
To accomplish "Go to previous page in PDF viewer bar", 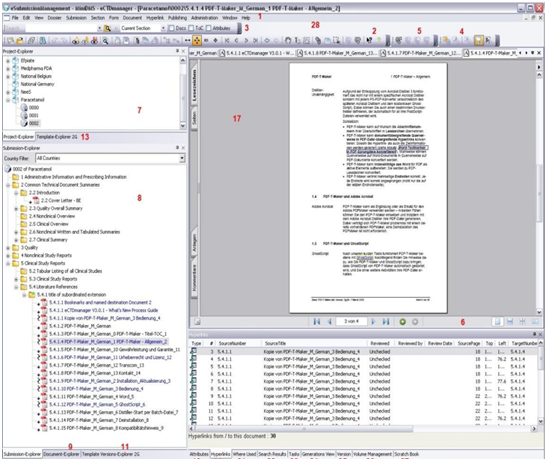I will (x=329, y=322).
